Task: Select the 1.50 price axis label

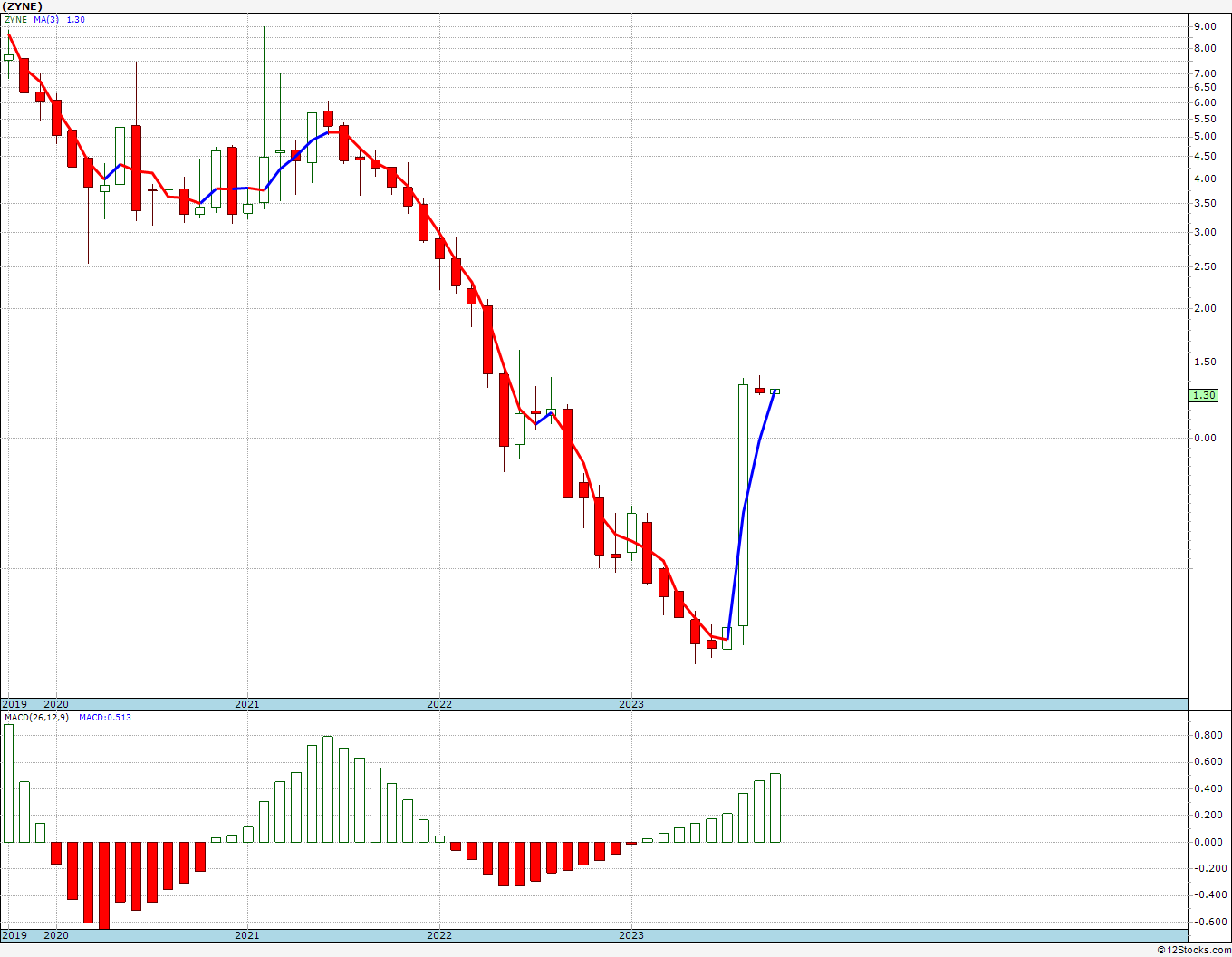Action: point(1204,362)
